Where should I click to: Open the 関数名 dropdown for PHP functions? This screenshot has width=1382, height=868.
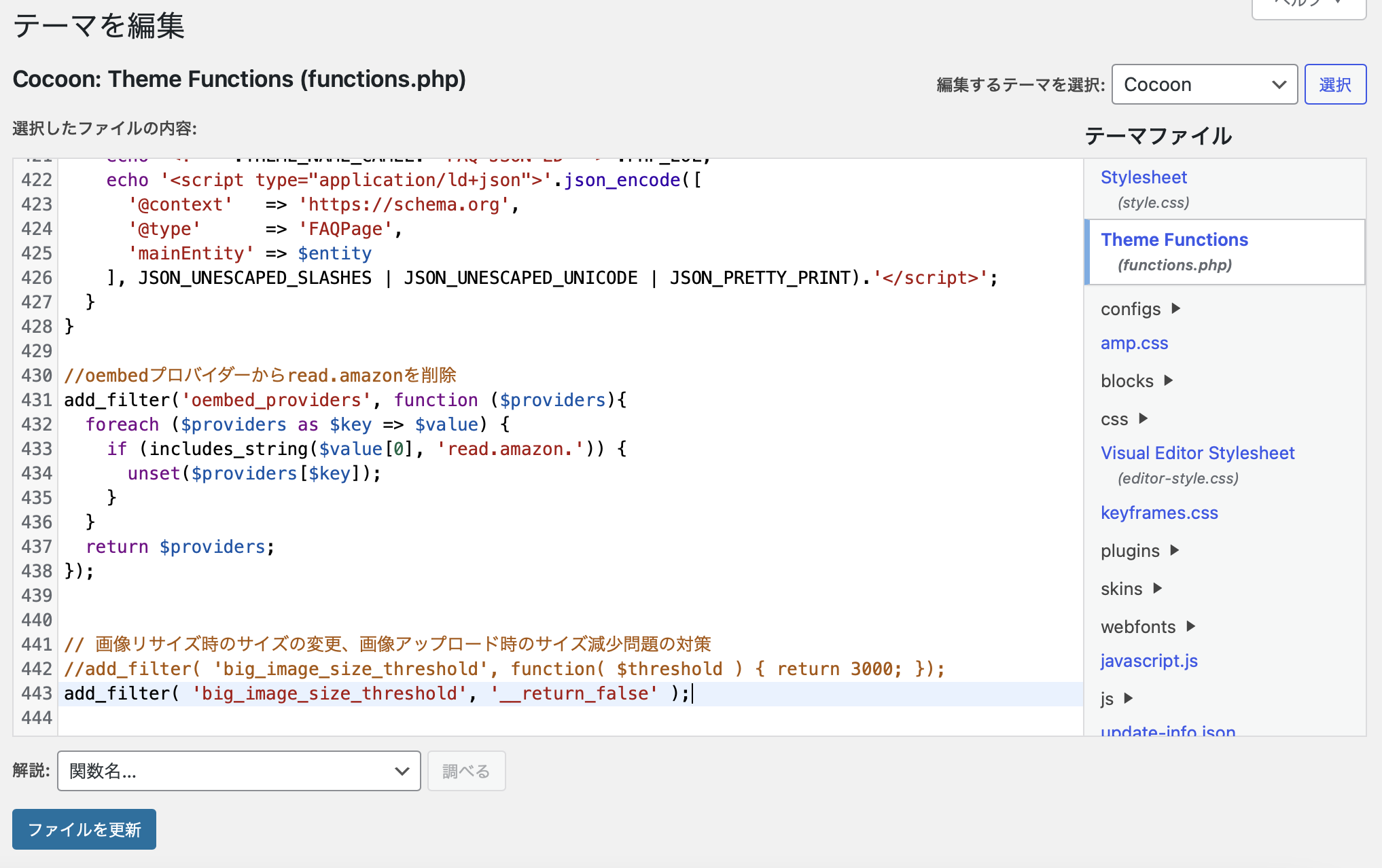236,770
